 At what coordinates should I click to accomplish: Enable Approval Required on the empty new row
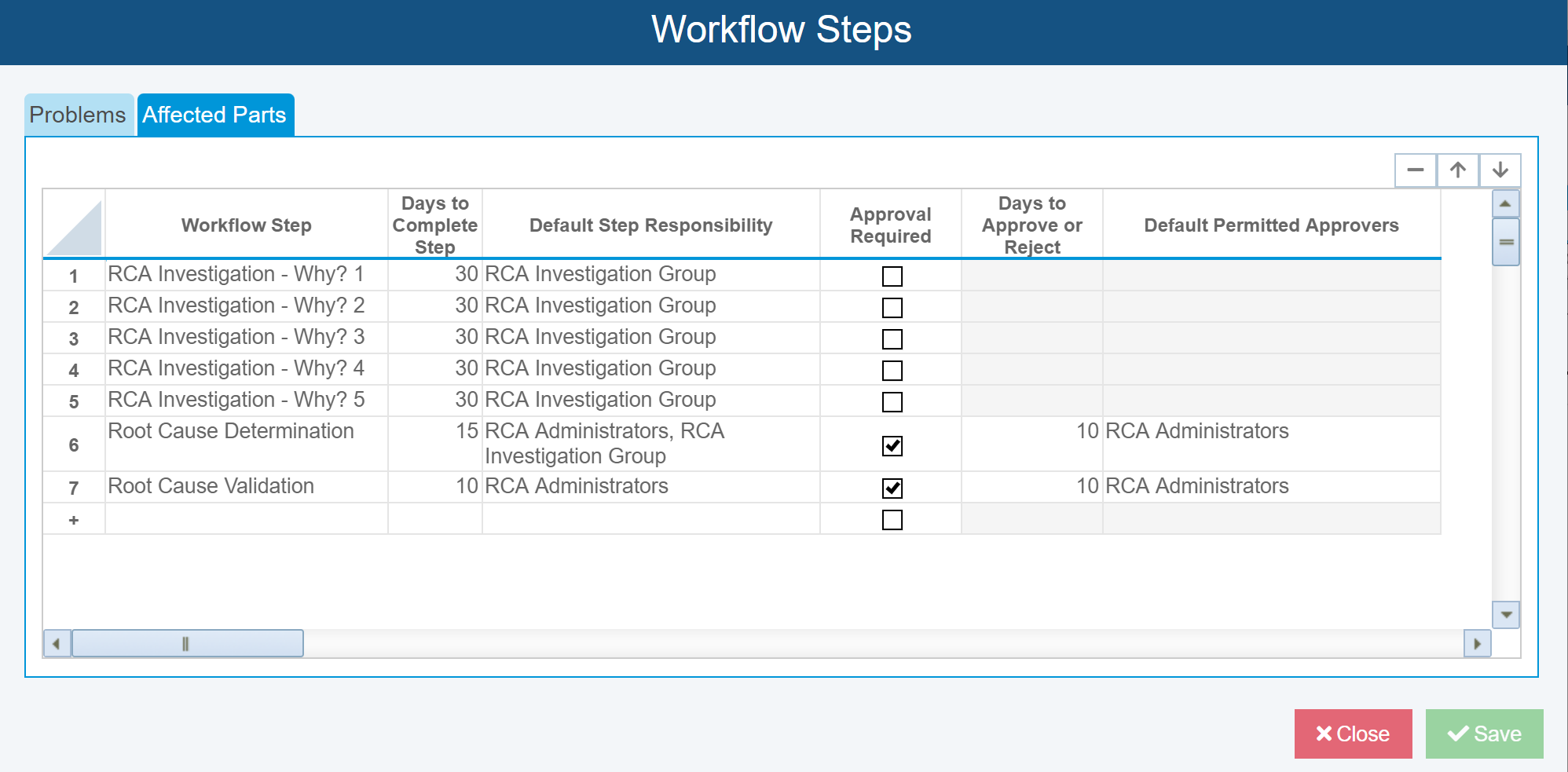click(x=891, y=519)
